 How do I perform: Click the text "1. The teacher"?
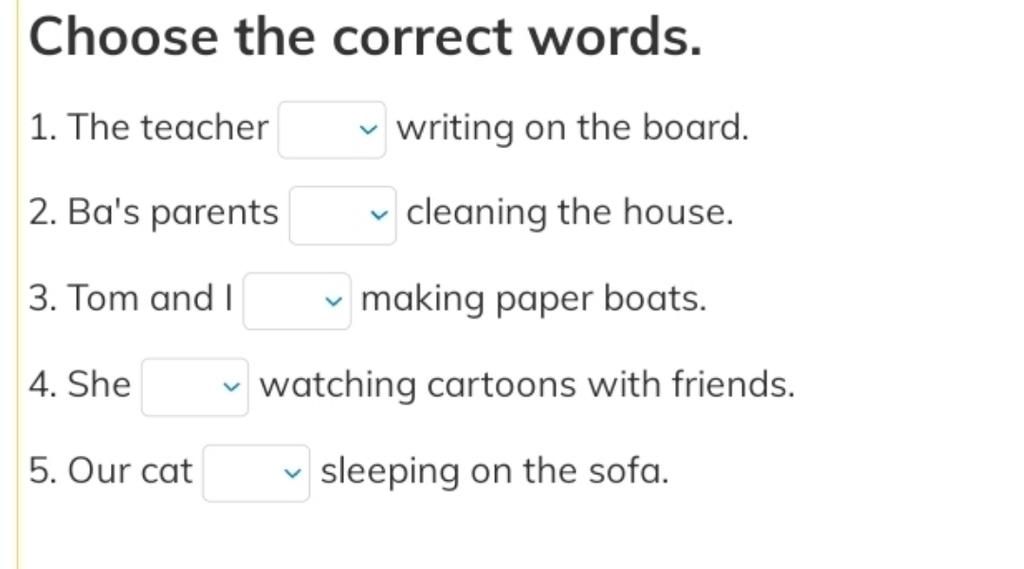tap(148, 127)
